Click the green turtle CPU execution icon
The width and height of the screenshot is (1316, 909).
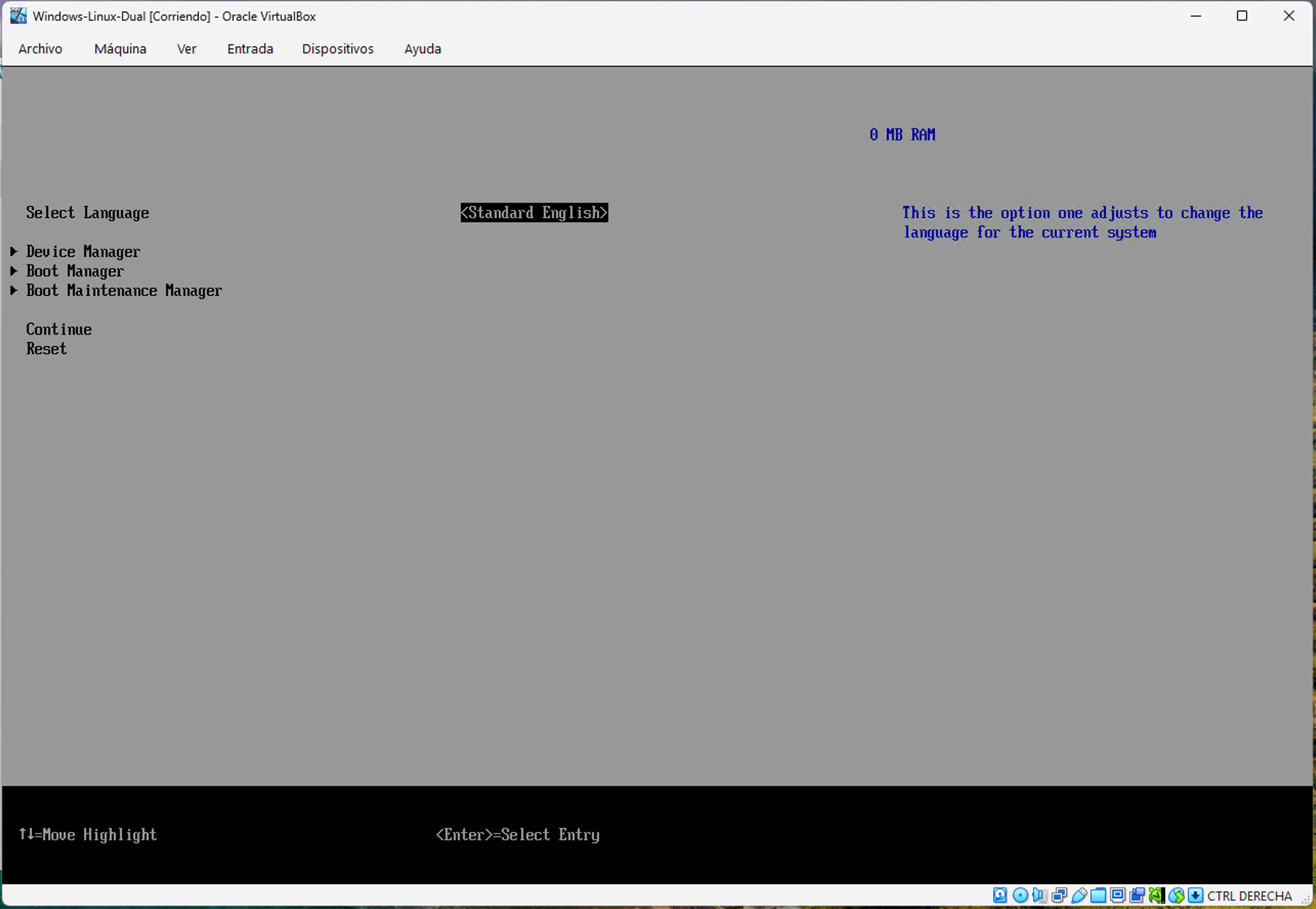point(1156,895)
